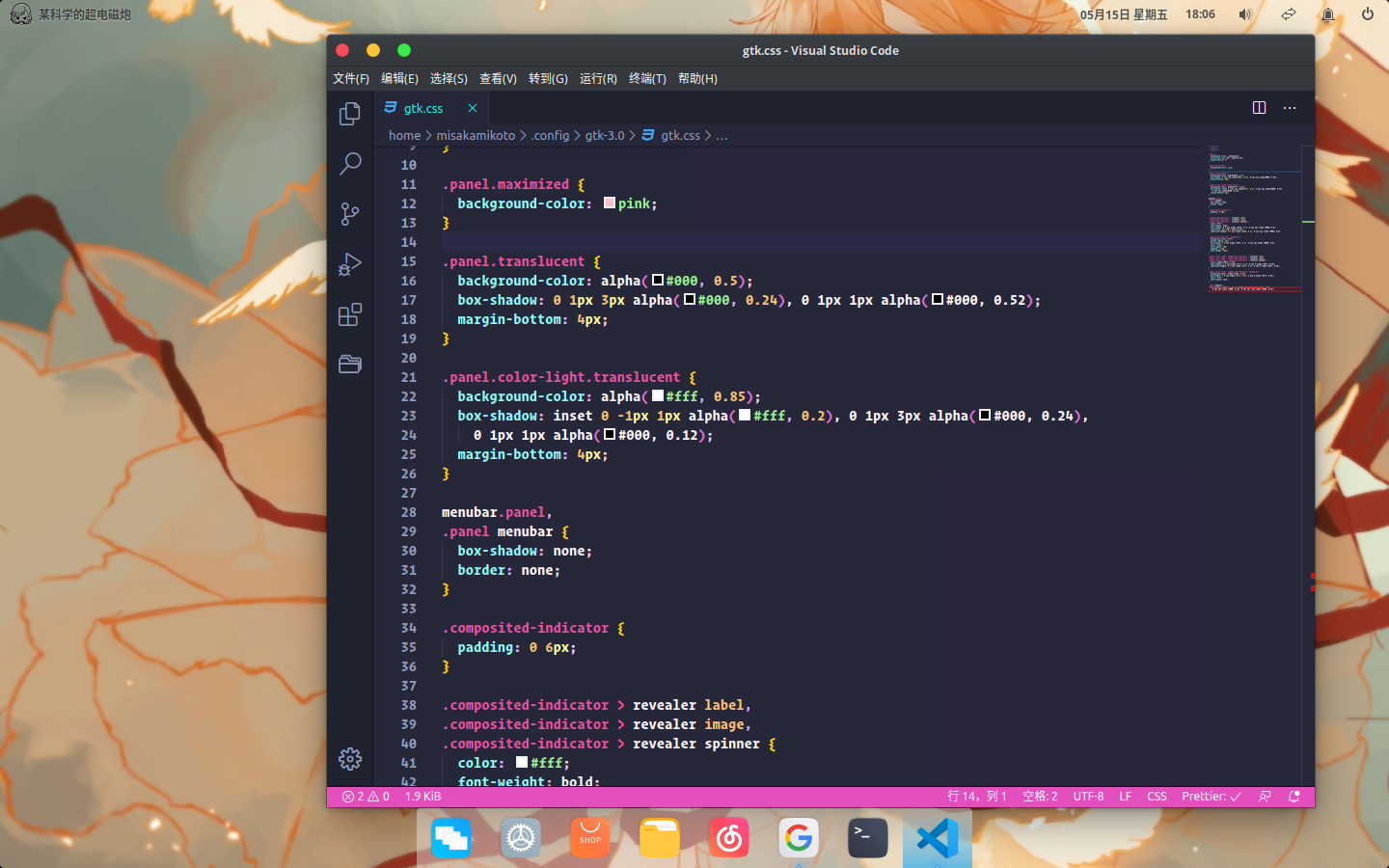
Task: Open the Explorer view in activity bar
Action: [350, 114]
